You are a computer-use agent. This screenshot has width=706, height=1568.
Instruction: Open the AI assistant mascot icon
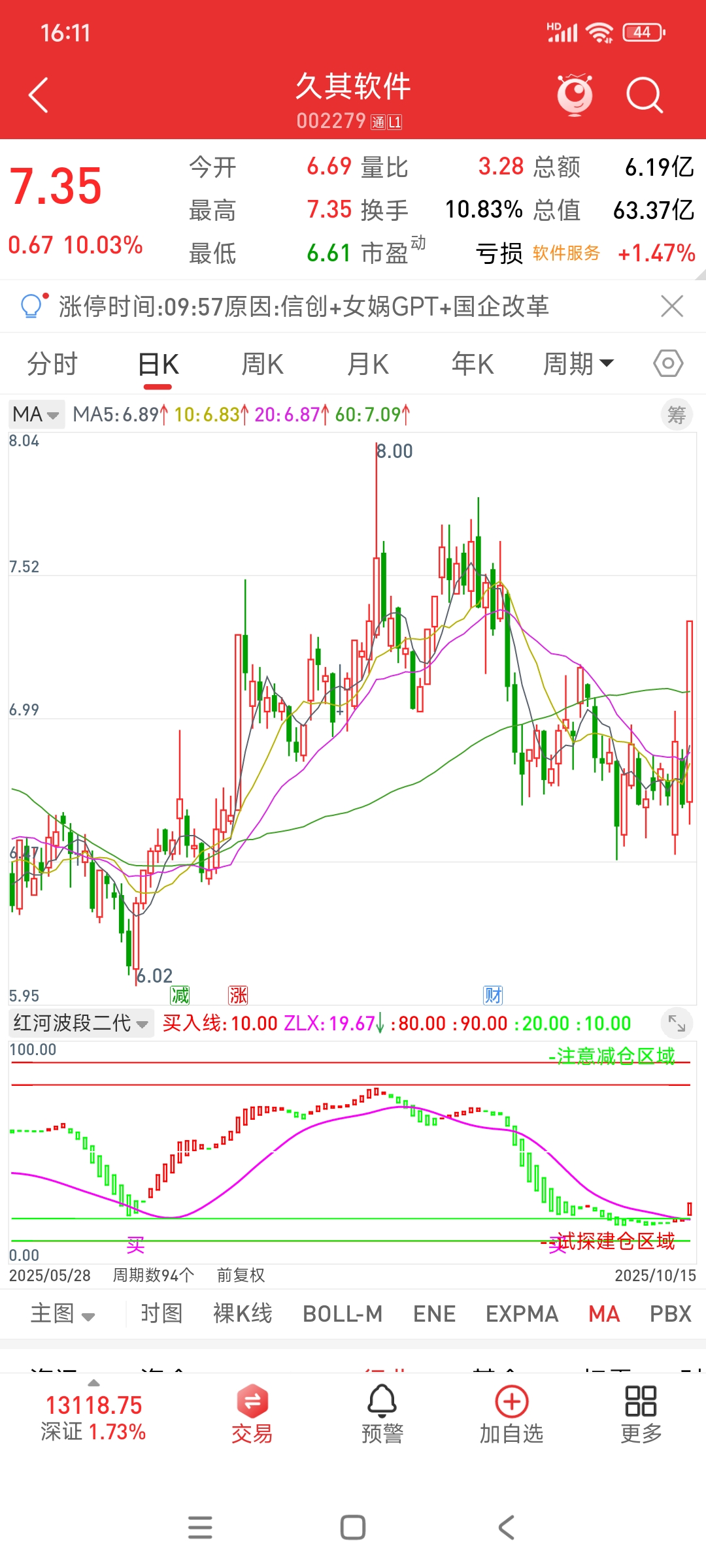pyautogui.click(x=575, y=95)
